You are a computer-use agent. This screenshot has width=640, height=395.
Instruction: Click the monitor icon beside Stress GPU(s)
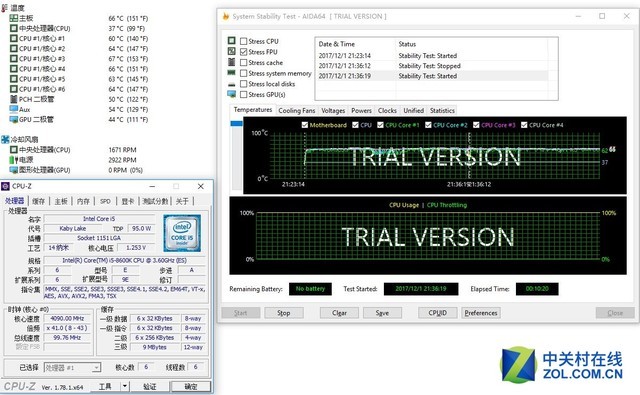click(231, 94)
